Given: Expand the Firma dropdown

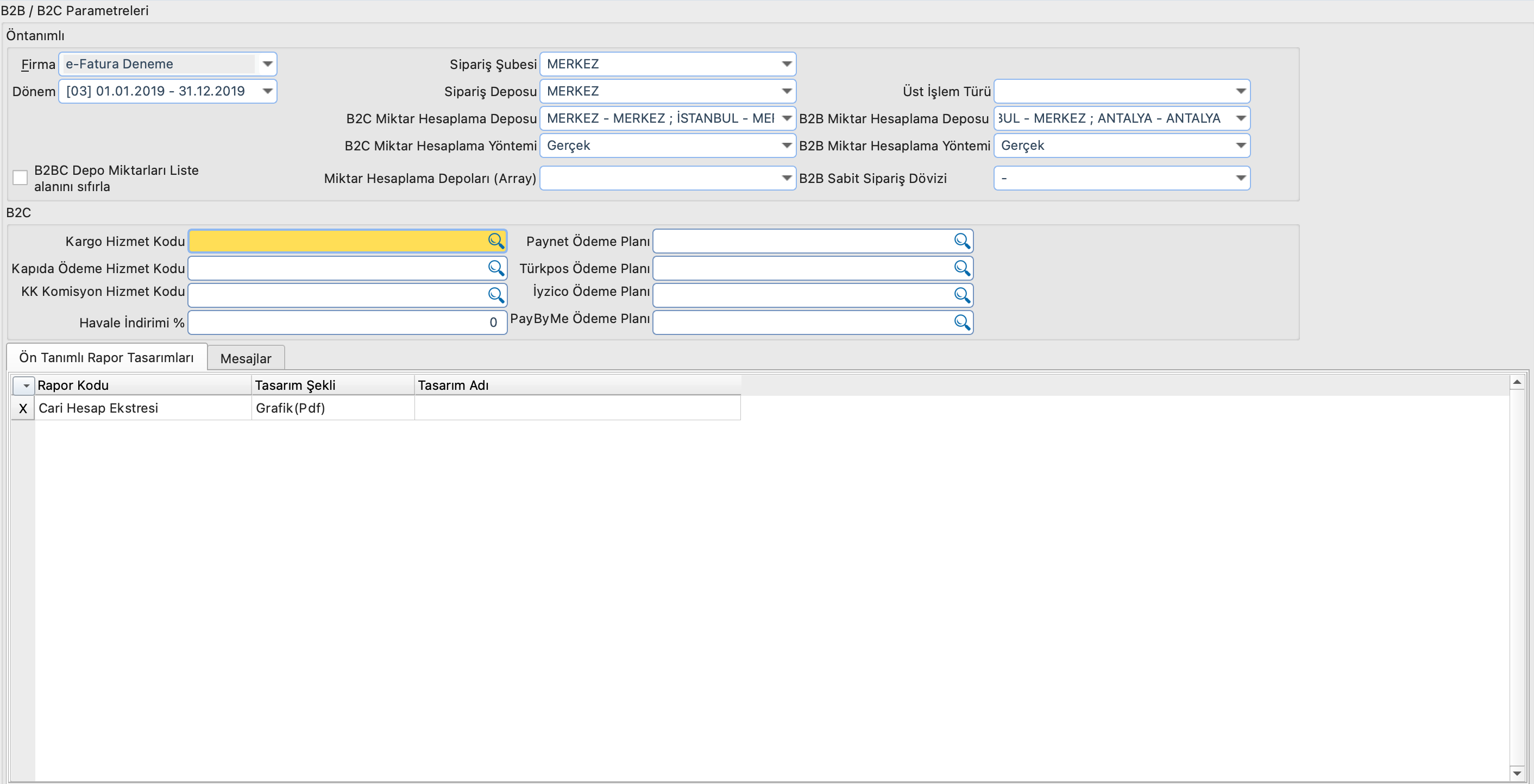Looking at the screenshot, I should [x=267, y=64].
